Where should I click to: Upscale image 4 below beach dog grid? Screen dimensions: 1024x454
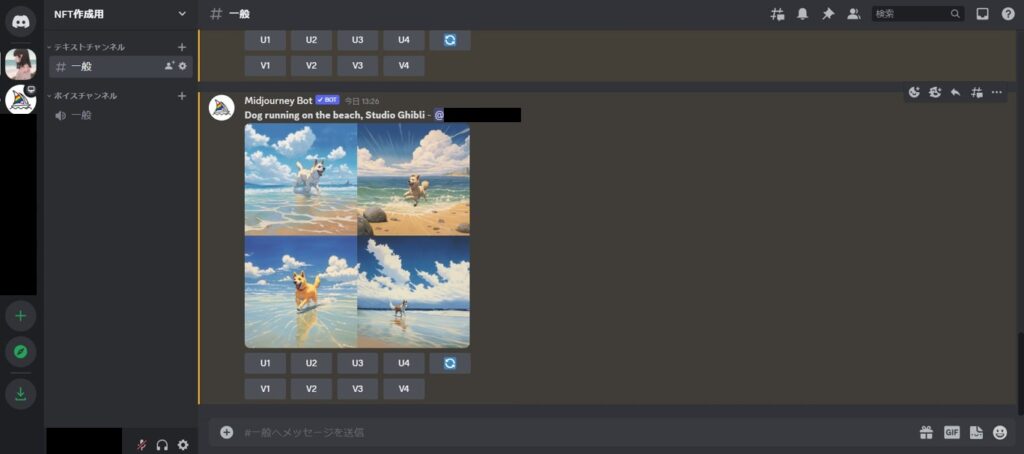(404, 363)
